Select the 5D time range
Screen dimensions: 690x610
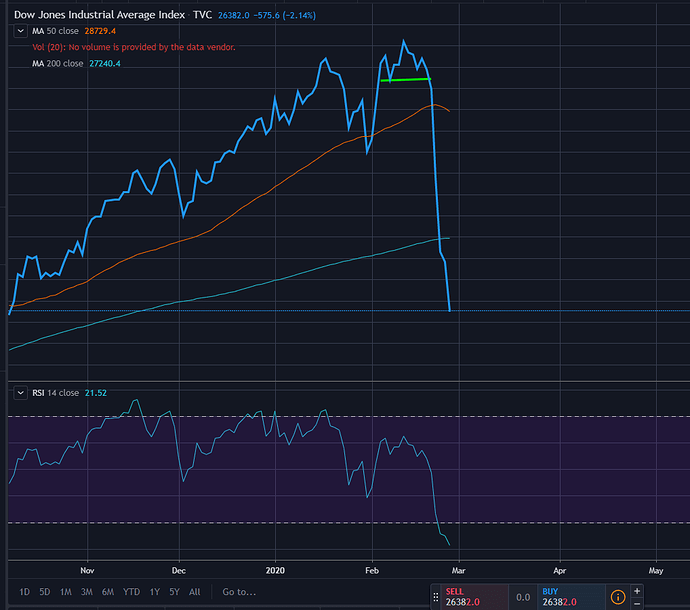click(x=45, y=592)
